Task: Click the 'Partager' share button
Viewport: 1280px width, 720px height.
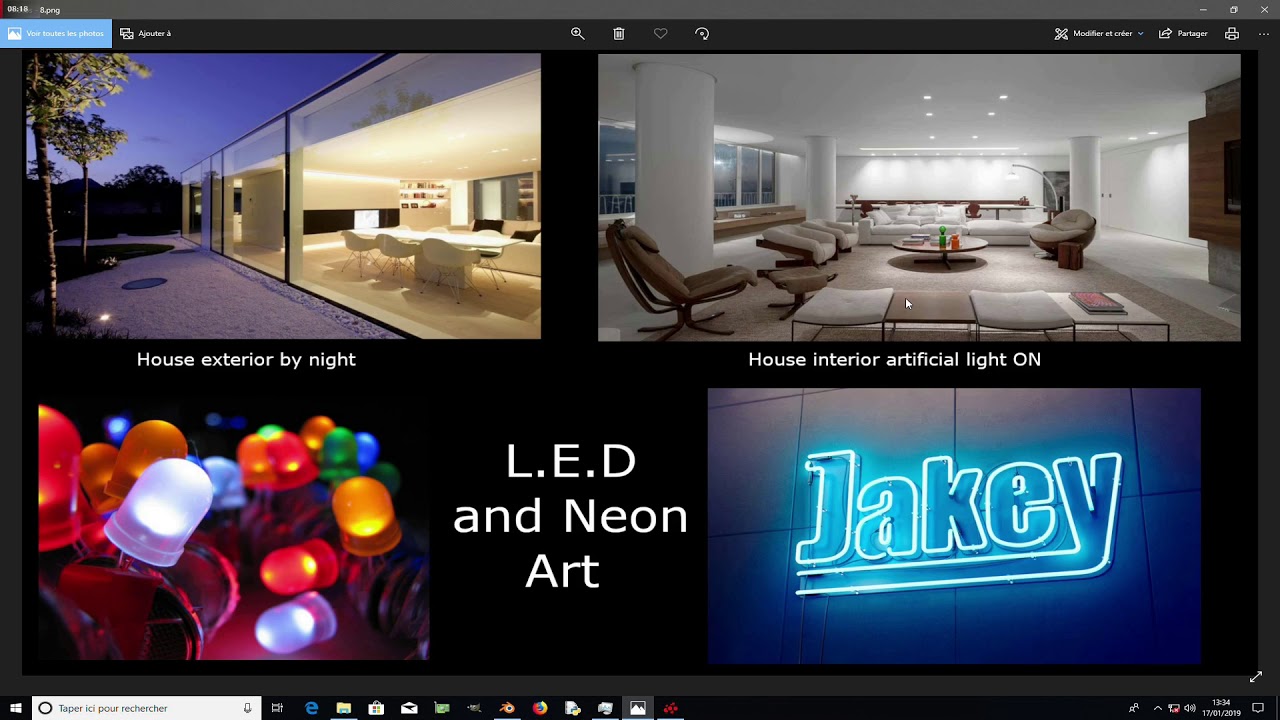Action: click(1184, 33)
